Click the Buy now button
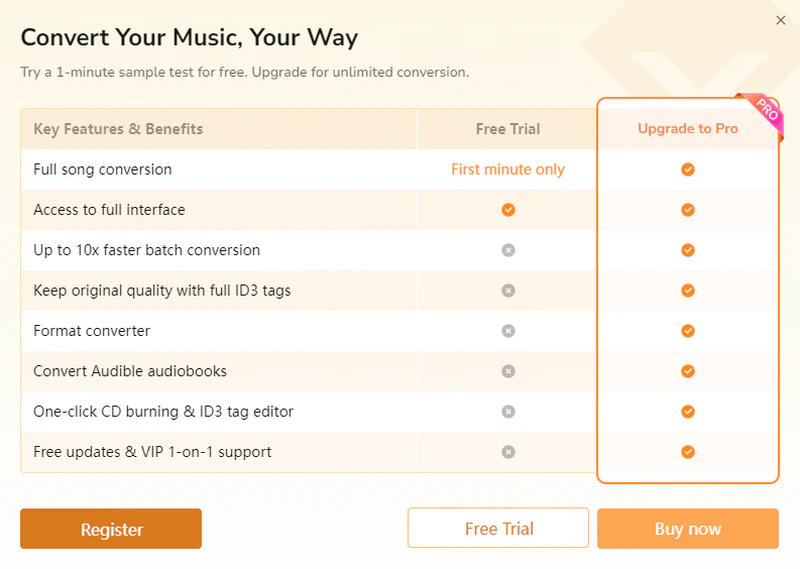The height and width of the screenshot is (569, 800). click(x=688, y=529)
